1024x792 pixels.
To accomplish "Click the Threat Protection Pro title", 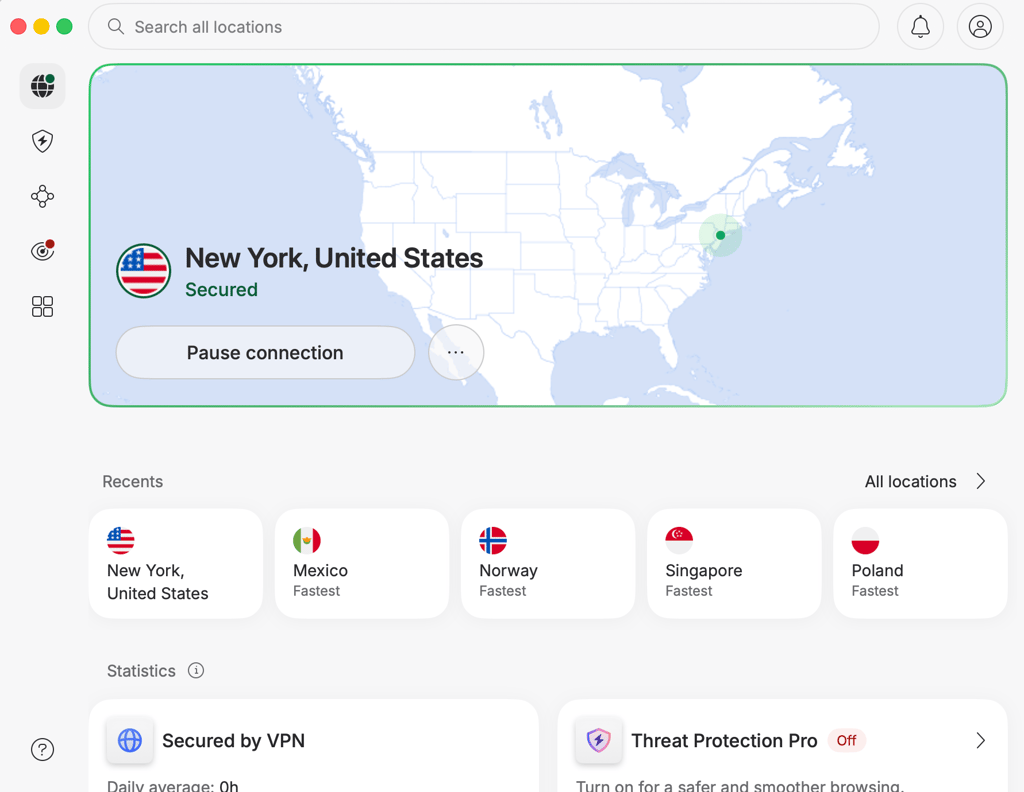I will click(x=724, y=741).
